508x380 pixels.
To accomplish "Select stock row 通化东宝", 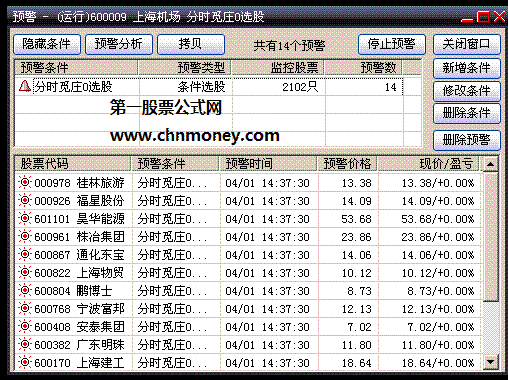I will (x=249, y=255).
